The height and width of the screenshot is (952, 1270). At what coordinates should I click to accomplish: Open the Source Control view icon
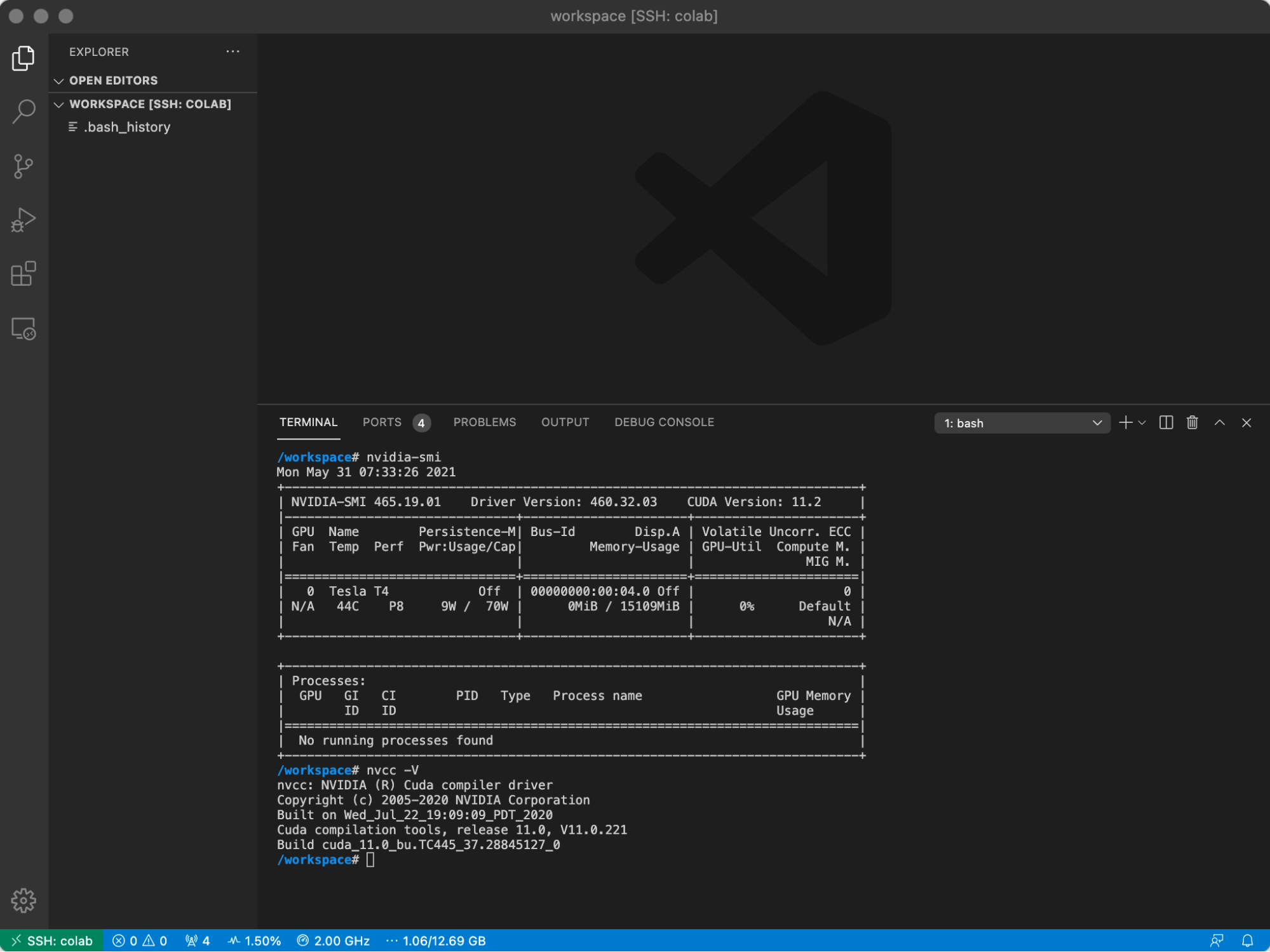click(24, 166)
